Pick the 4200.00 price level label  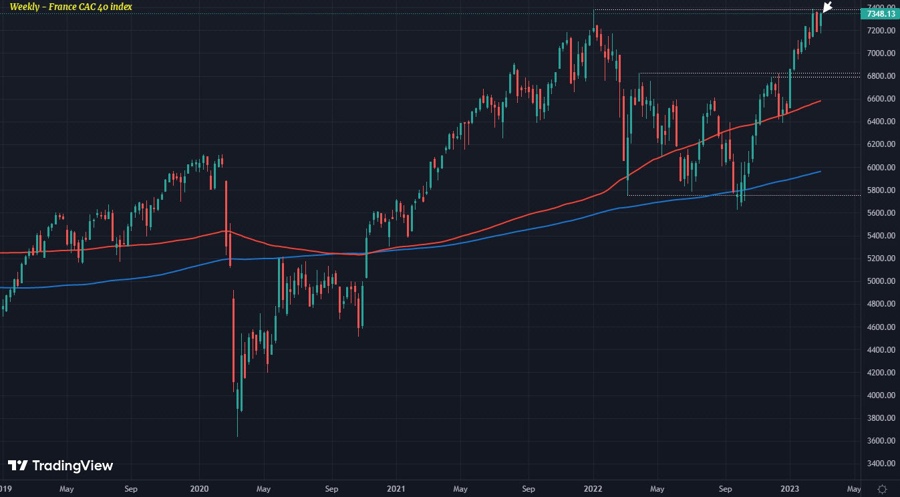tap(882, 372)
